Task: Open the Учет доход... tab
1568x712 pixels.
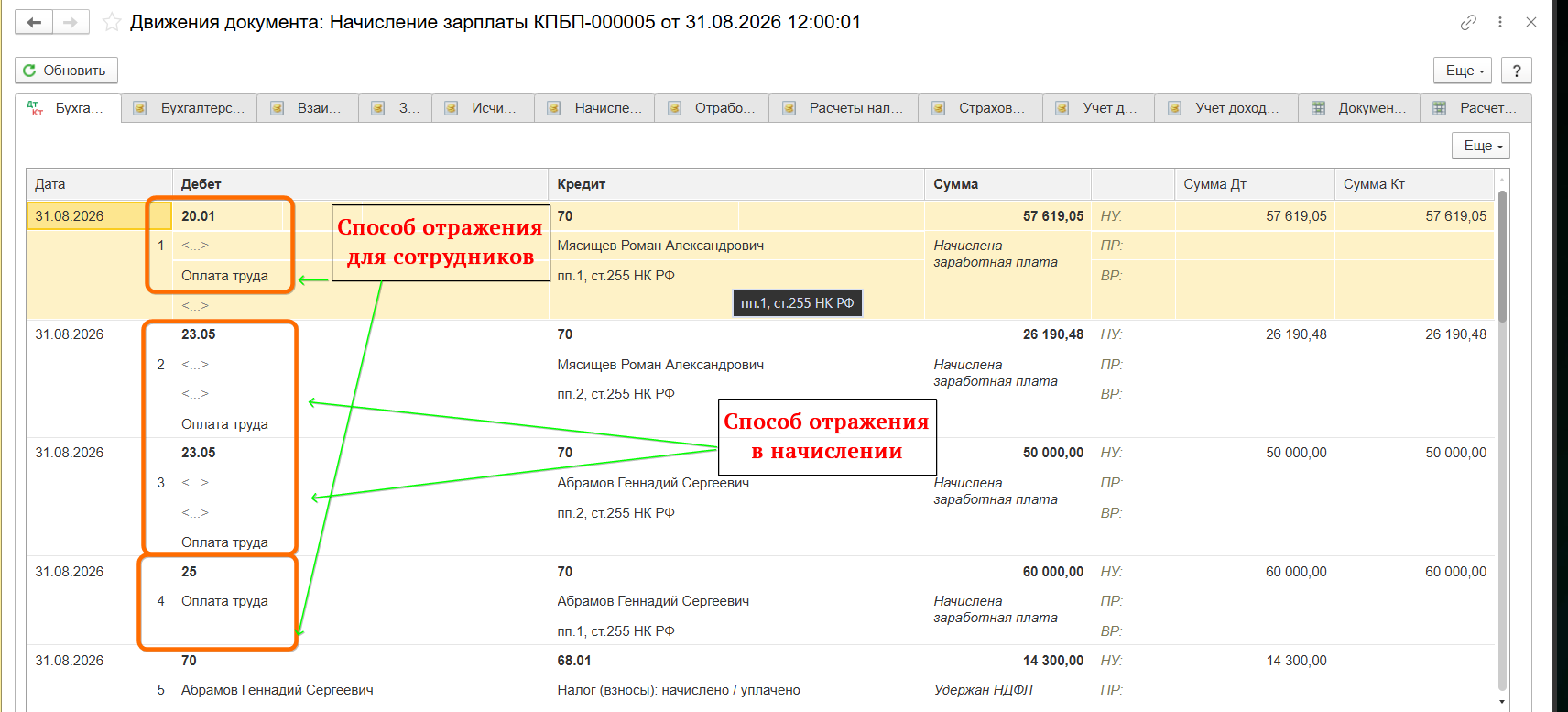Action: point(1226,108)
